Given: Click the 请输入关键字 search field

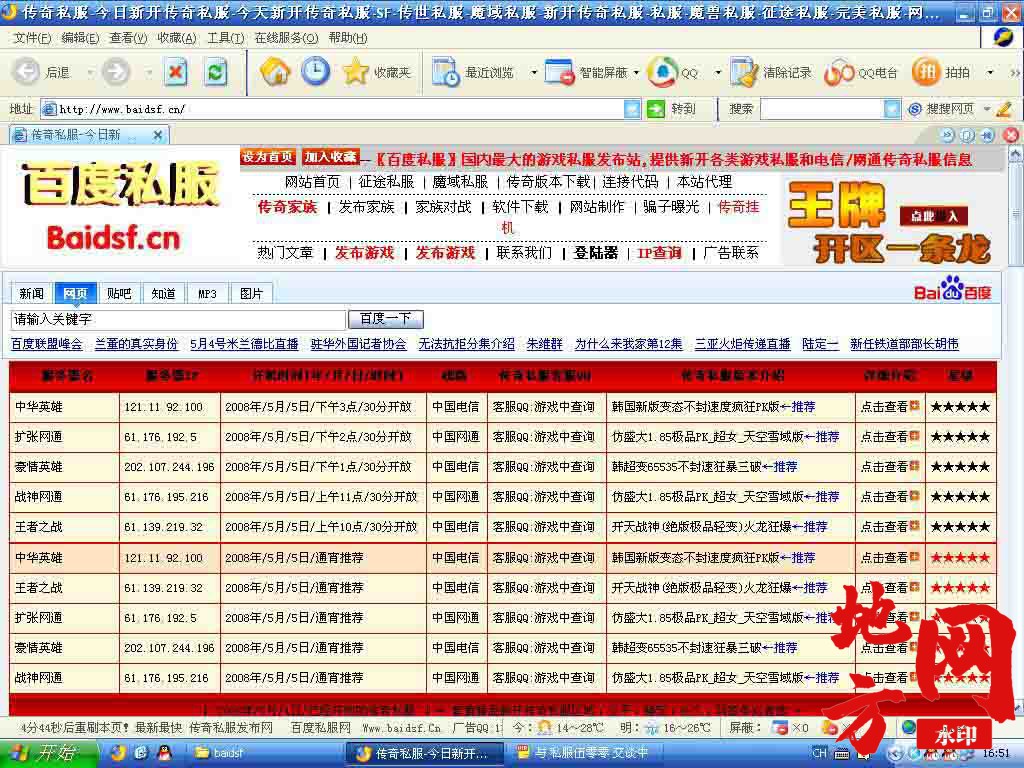Looking at the screenshot, I should tap(178, 319).
